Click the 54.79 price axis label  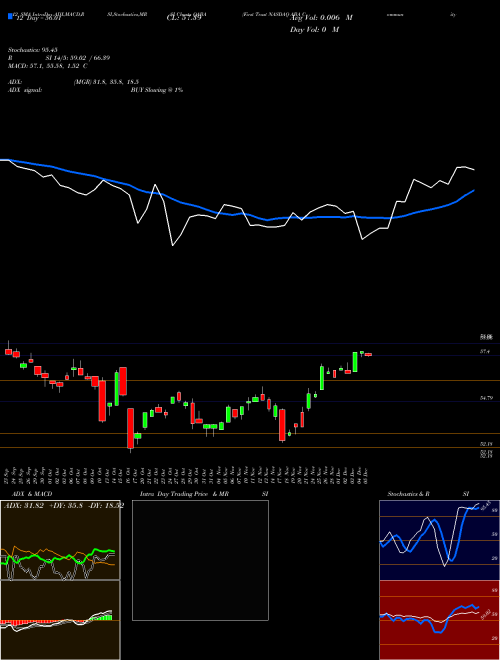coord(486,398)
